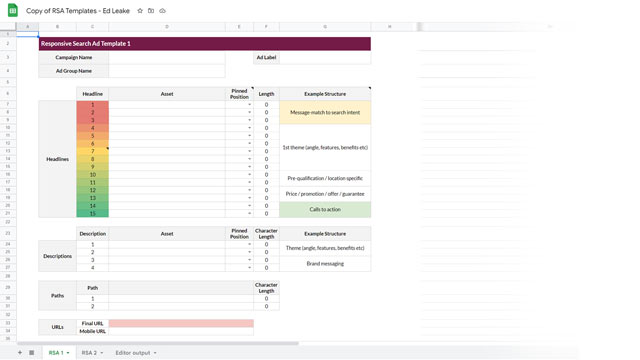Select the Path 2 input cell
Viewport: 640px width, 360px height.
(181, 306)
